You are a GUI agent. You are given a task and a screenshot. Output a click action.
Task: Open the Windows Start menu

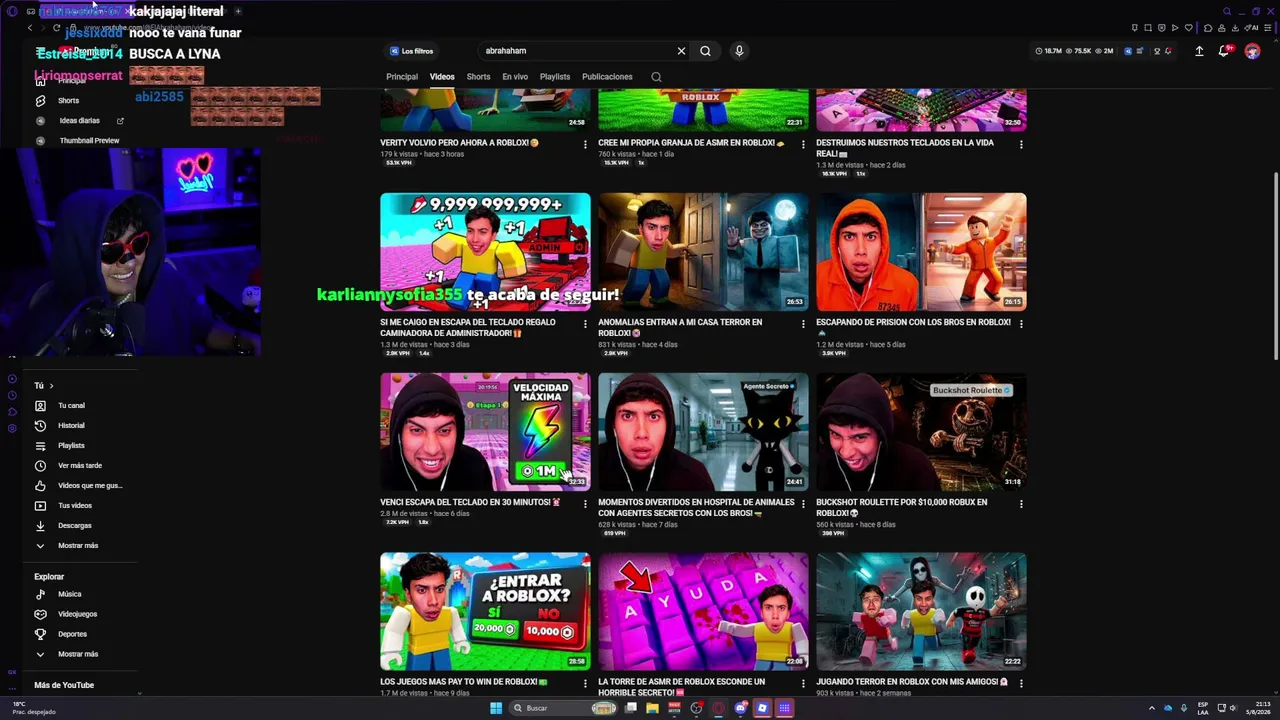496,708
